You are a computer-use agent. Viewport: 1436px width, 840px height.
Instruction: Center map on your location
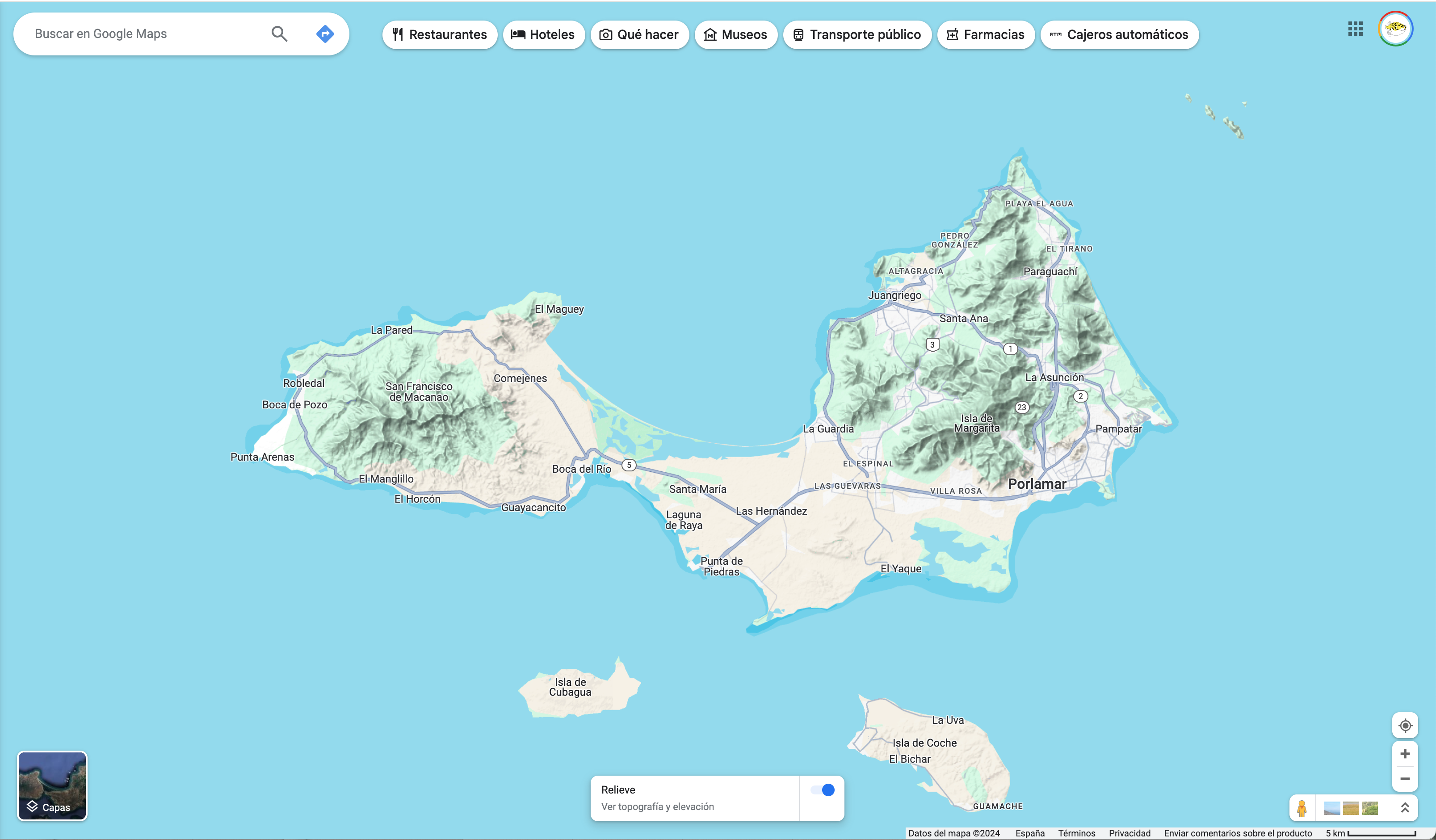pyautogui.click(x=1405, y=726)
